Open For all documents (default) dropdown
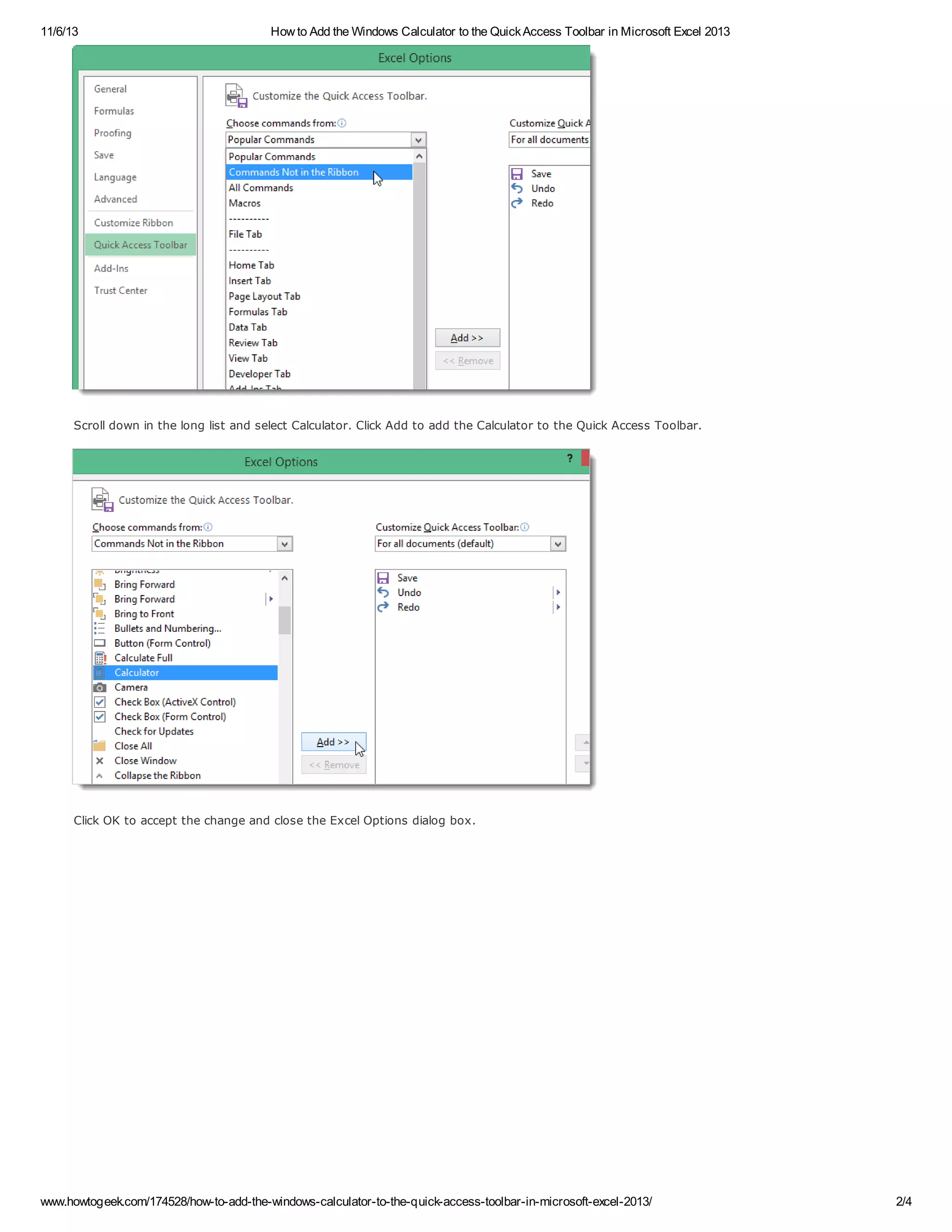The height and width of the screenshot is (1232, 952). 558,544
